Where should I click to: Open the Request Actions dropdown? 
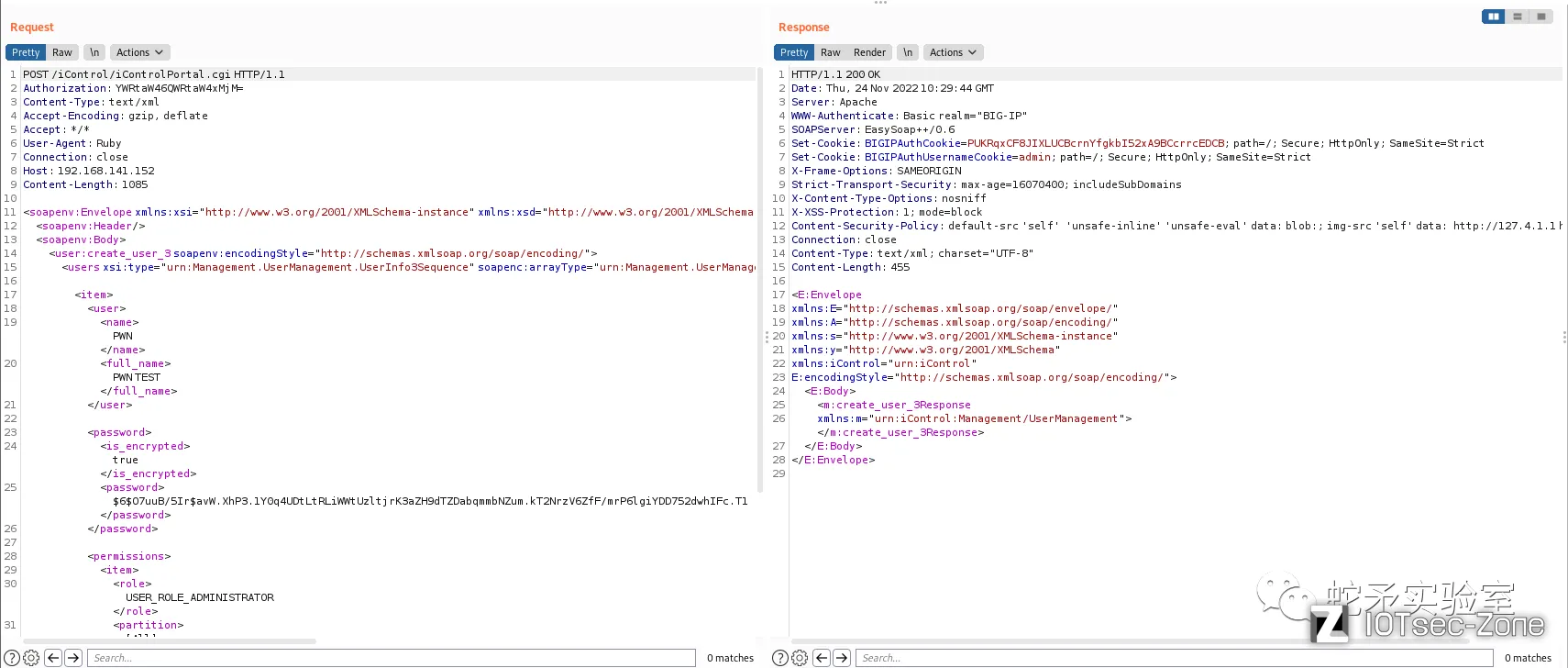click(x=139, y=52)
